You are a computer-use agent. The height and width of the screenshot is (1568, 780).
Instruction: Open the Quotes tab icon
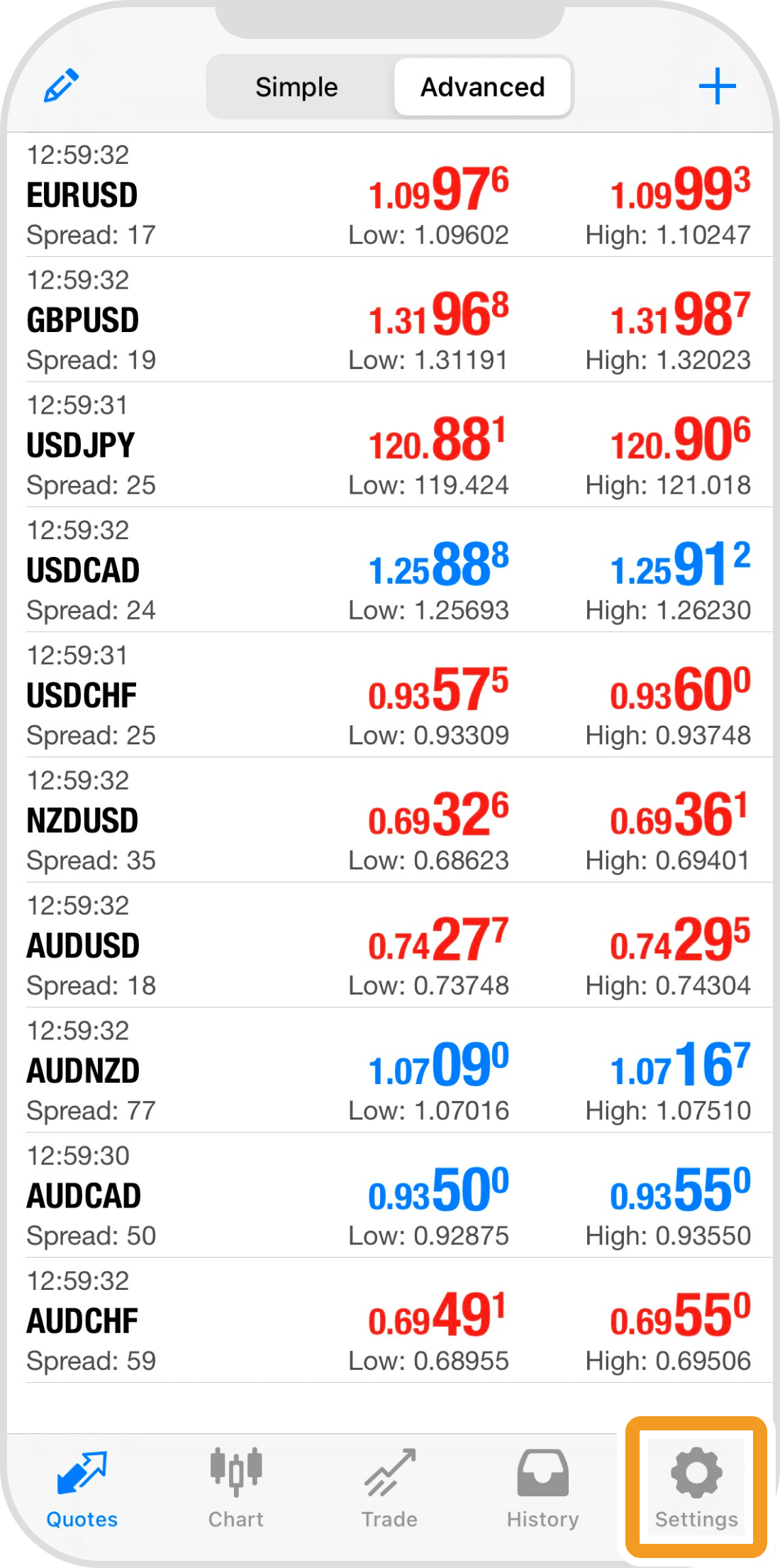pos(82,1473)
